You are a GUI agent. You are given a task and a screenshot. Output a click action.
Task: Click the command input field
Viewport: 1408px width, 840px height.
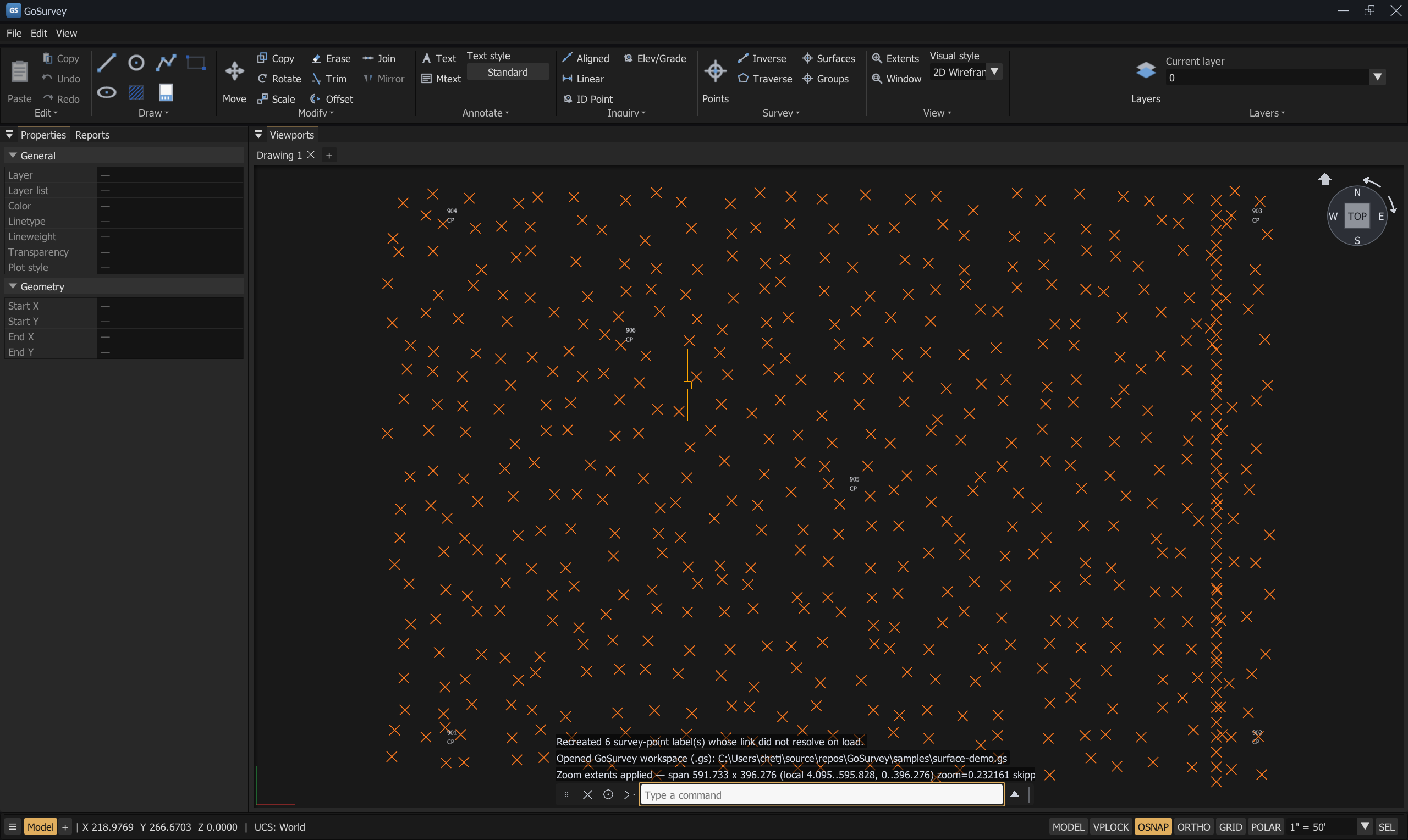tap(822, 795)
